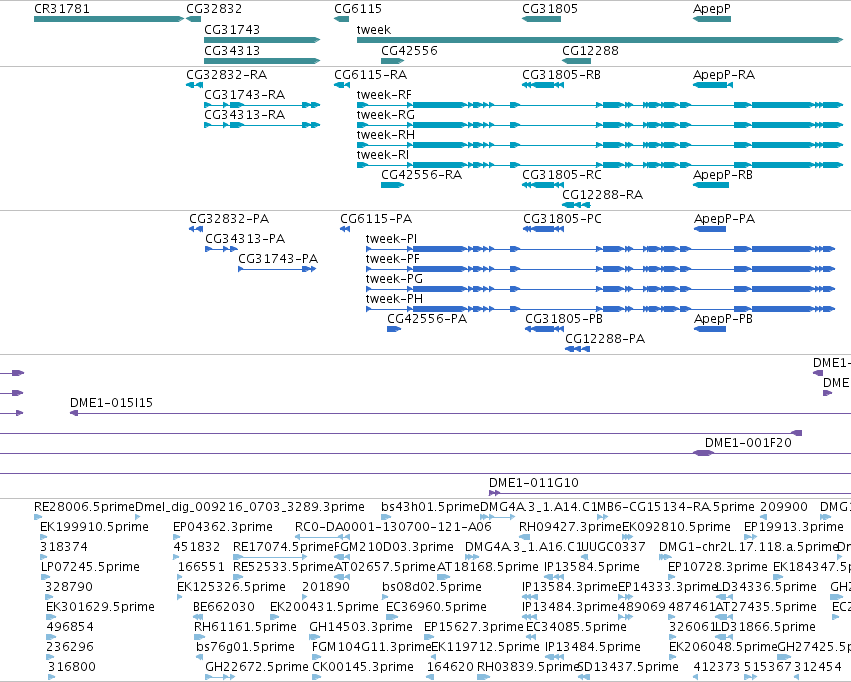Select protein tweek-PF

[x=600, y=269]
